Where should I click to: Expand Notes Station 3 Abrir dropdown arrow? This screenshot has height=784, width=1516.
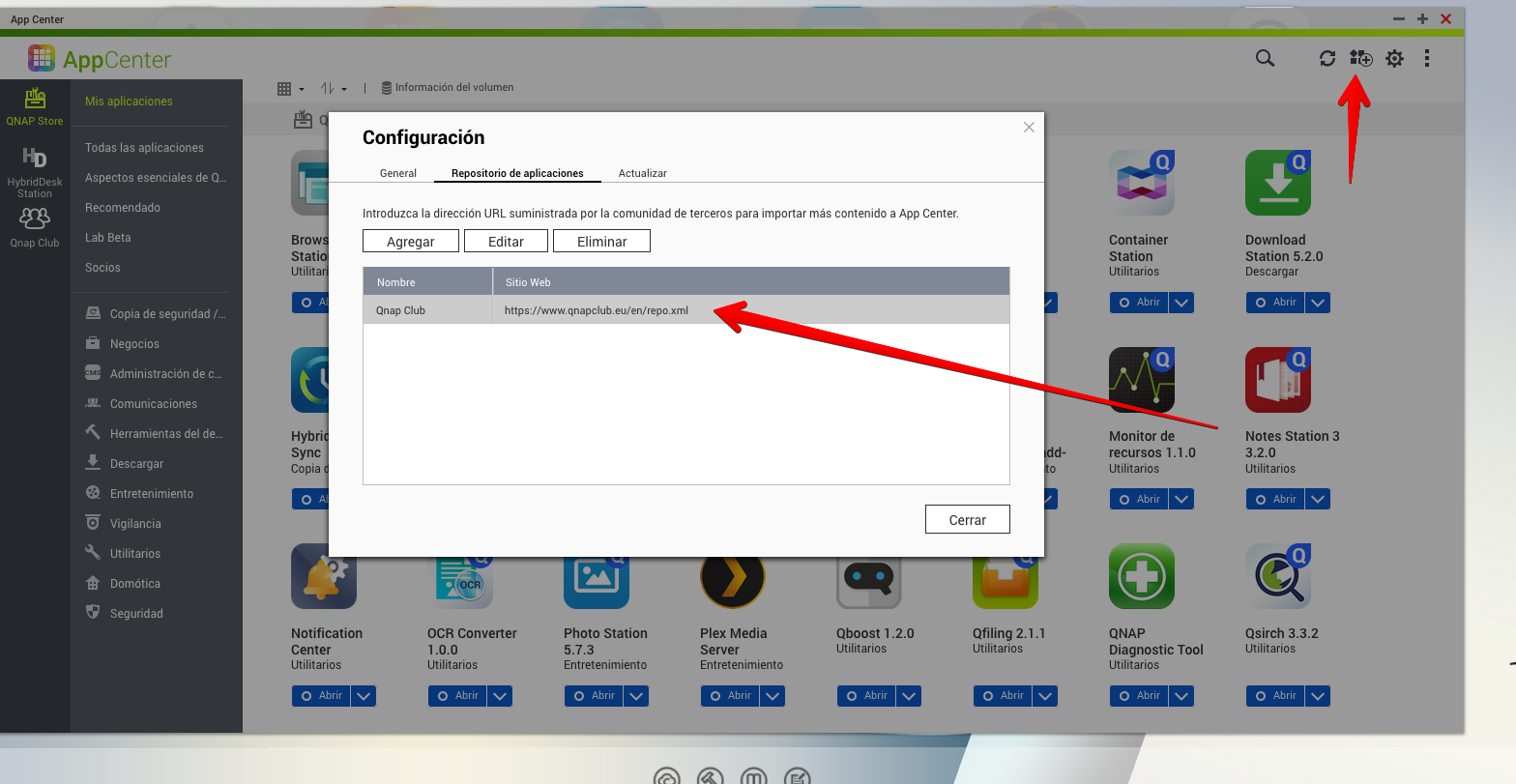1318,500
